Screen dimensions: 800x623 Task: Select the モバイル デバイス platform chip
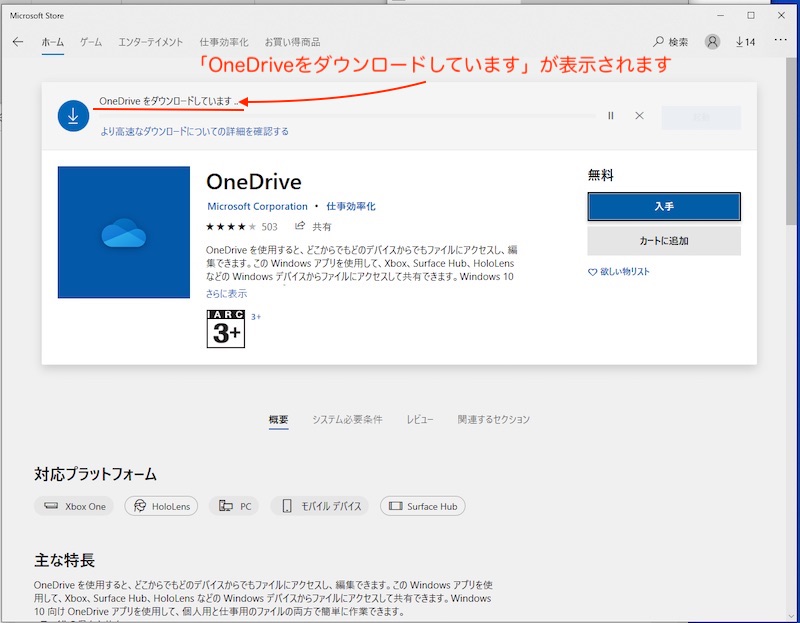click(320, 506)
